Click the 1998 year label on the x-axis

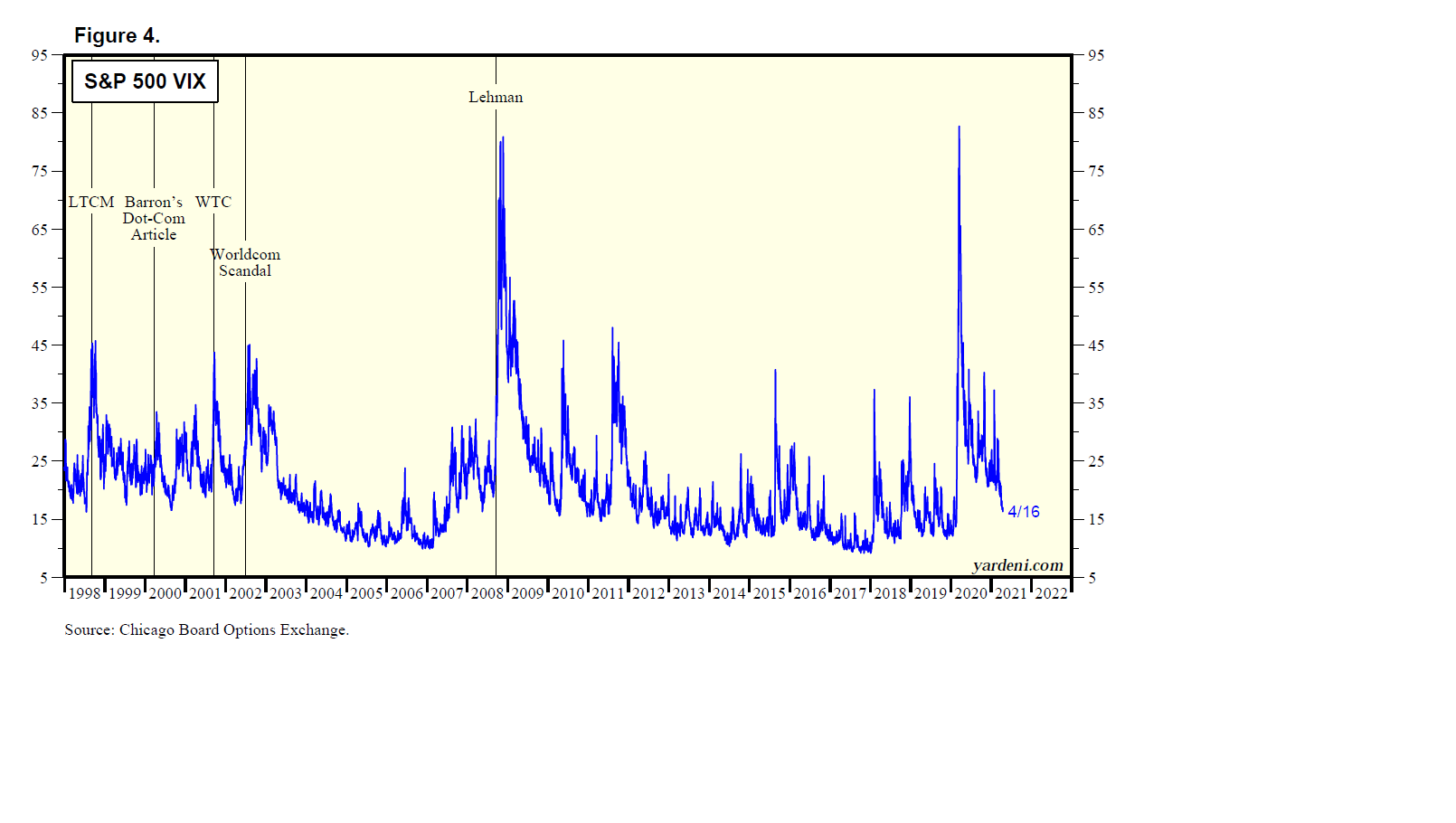[85, 593]
